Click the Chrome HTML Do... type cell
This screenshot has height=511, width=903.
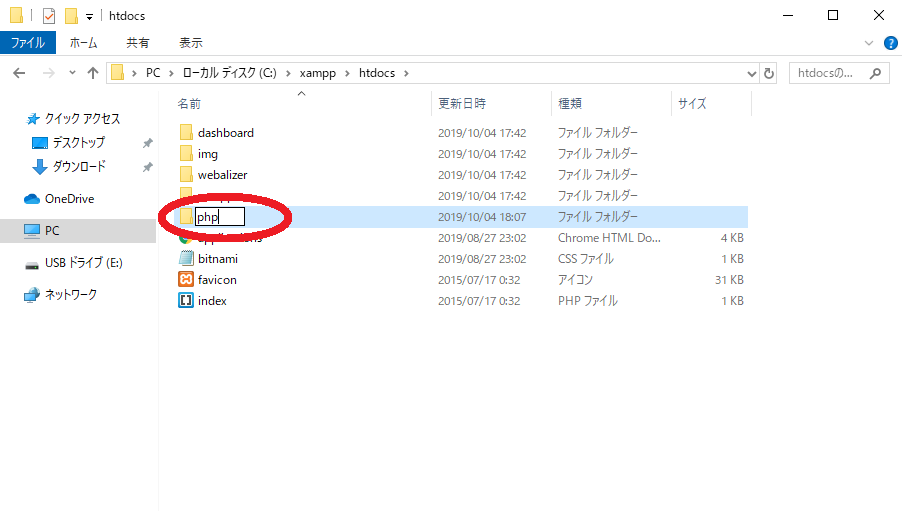(x=609, y=238)
